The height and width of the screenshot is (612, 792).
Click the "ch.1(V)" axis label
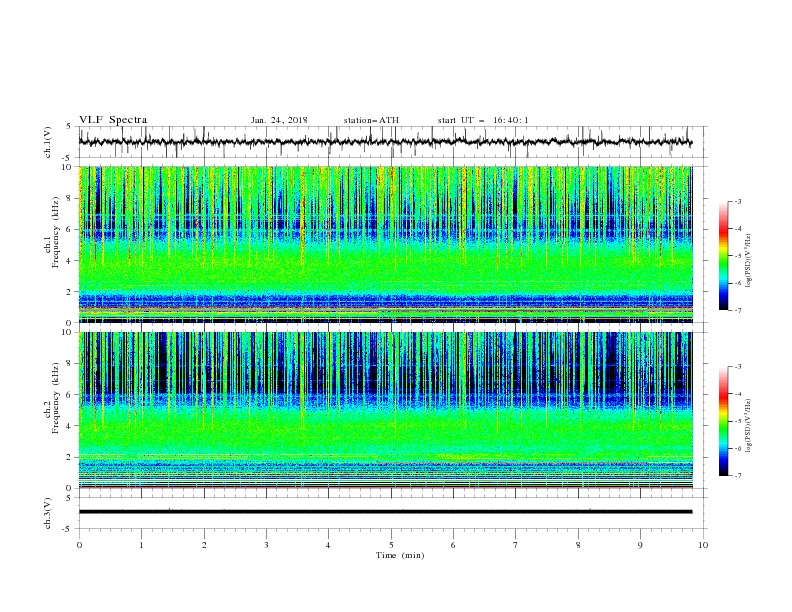(x=48, y=142)
